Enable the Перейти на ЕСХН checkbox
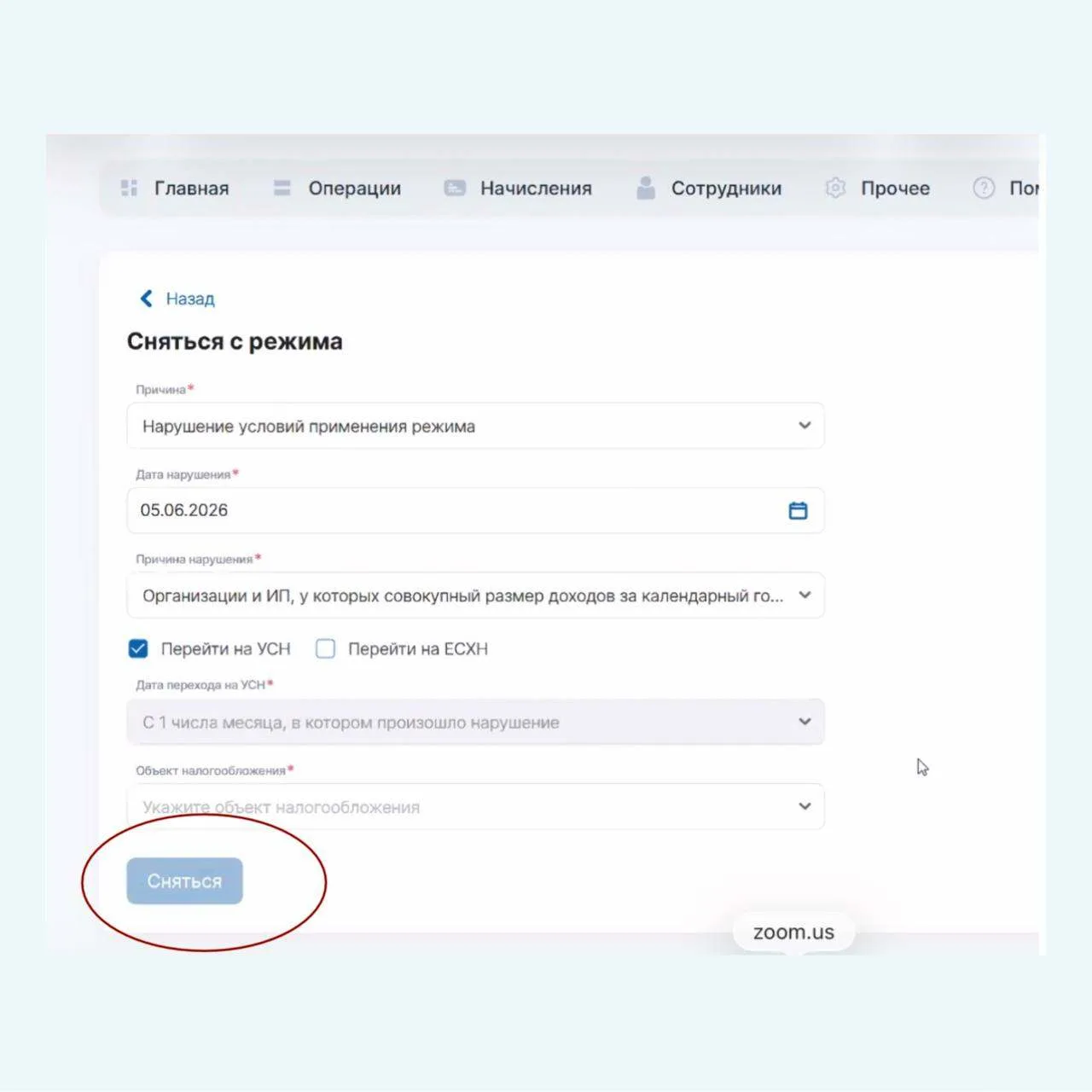Screen dimensions: 1092x1092 pyautogui.click(x=325, y=648)
